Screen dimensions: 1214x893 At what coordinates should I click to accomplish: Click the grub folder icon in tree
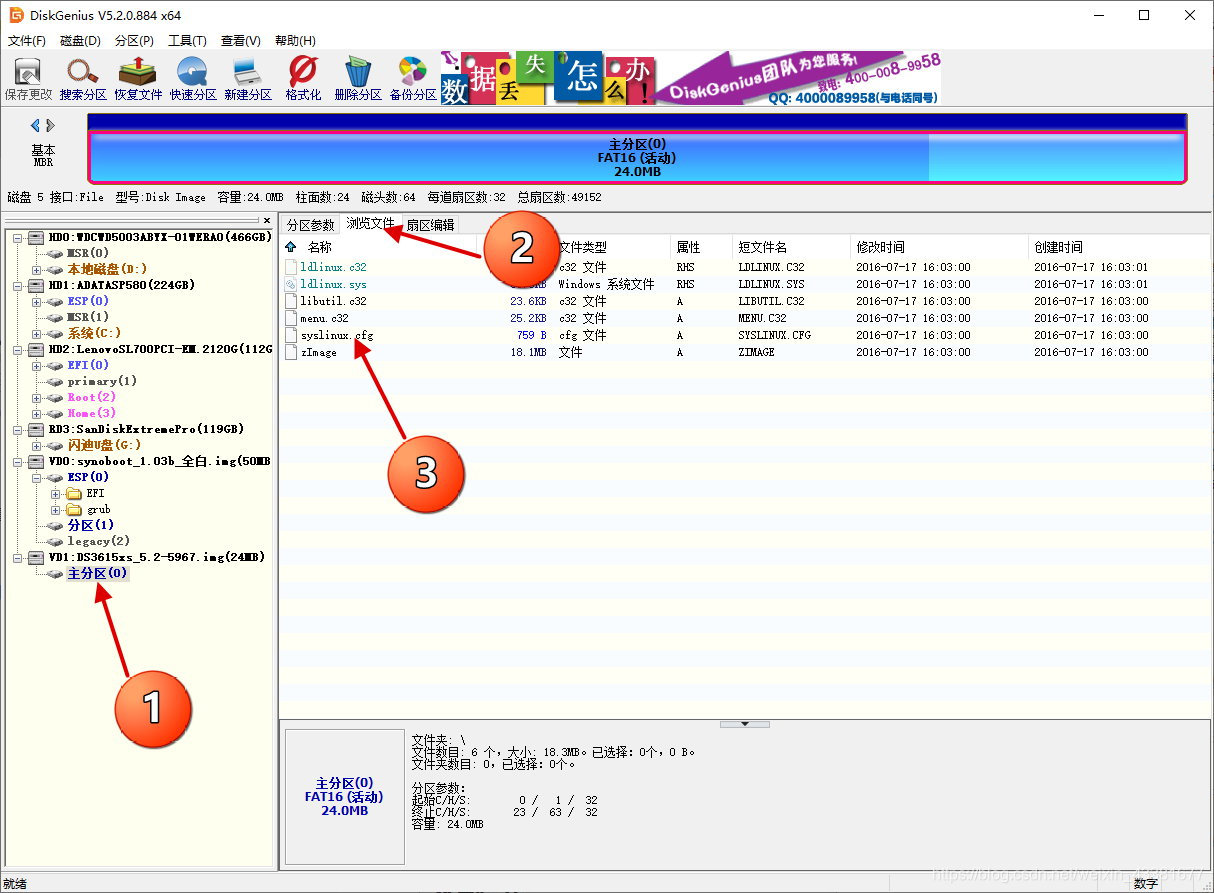point(74,509)
